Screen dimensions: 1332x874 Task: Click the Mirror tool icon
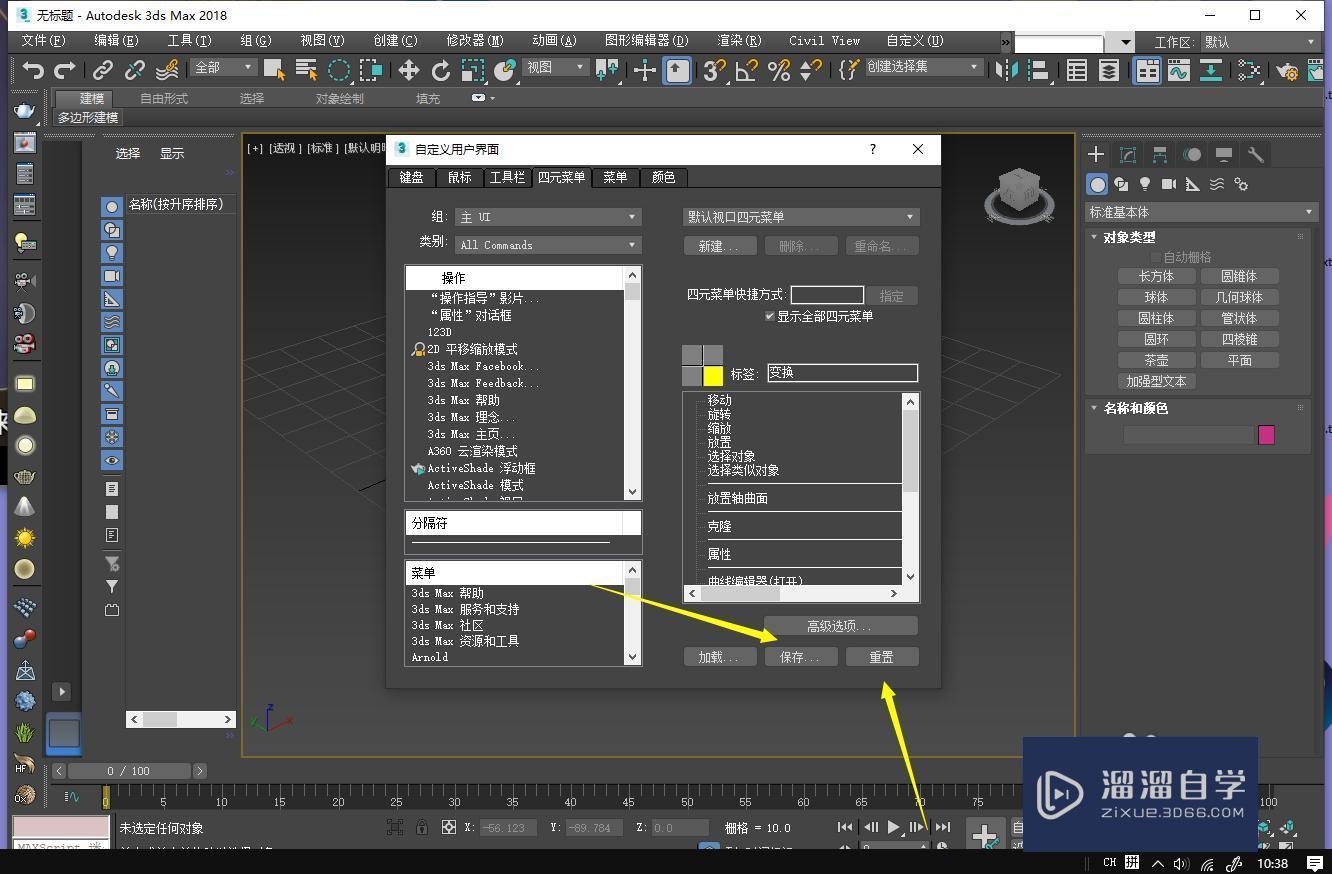pyautogui.click(x=1008, y=69)
